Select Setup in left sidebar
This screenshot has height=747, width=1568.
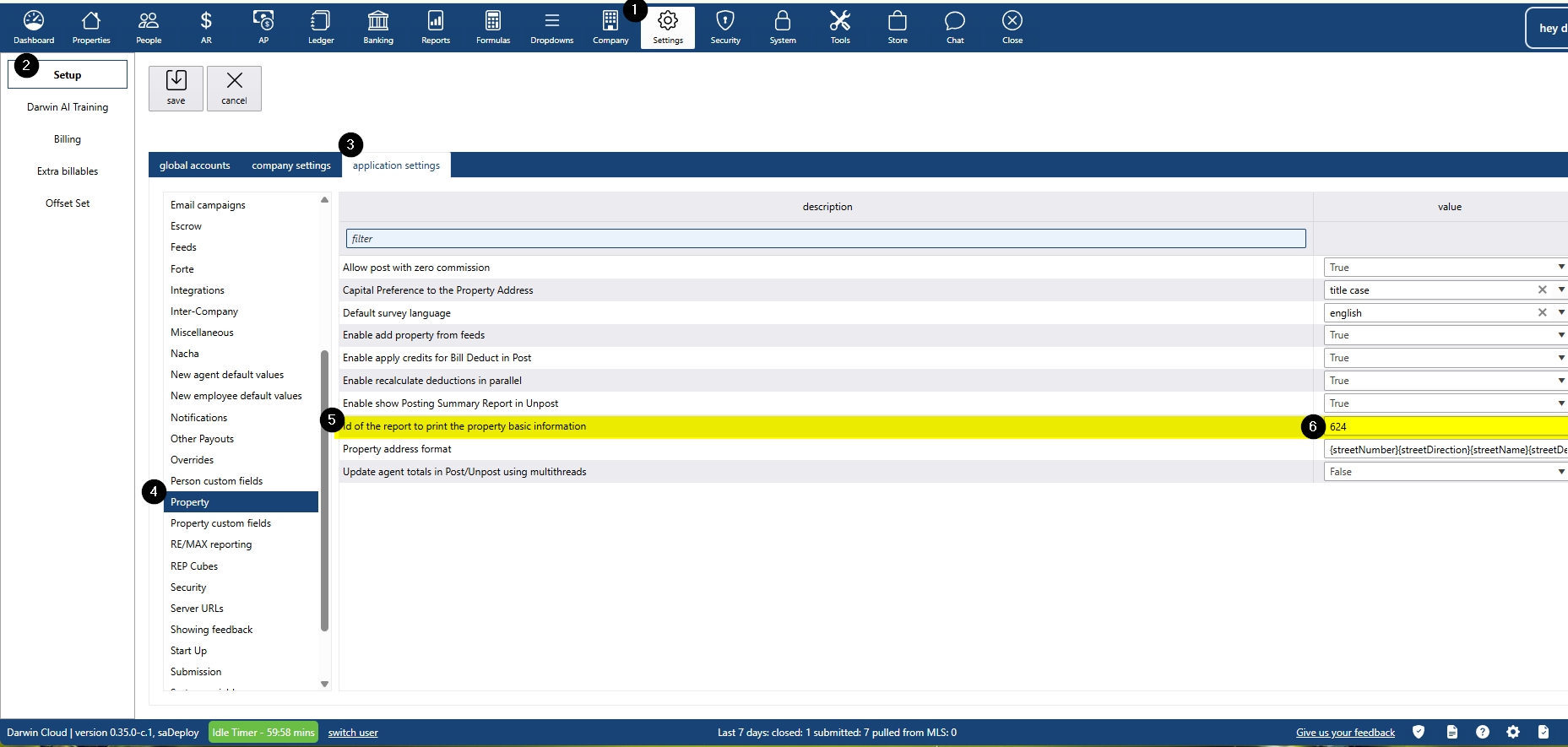68,74
